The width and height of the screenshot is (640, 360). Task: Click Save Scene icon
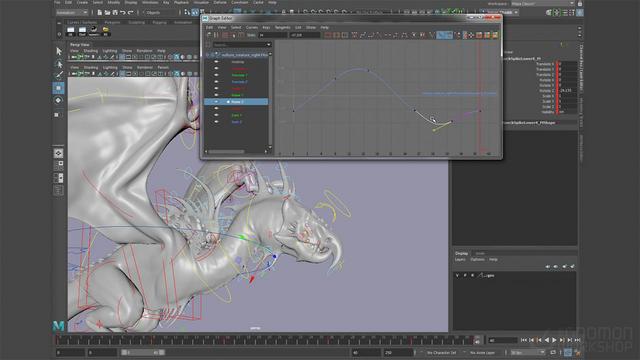pos(115,13)
